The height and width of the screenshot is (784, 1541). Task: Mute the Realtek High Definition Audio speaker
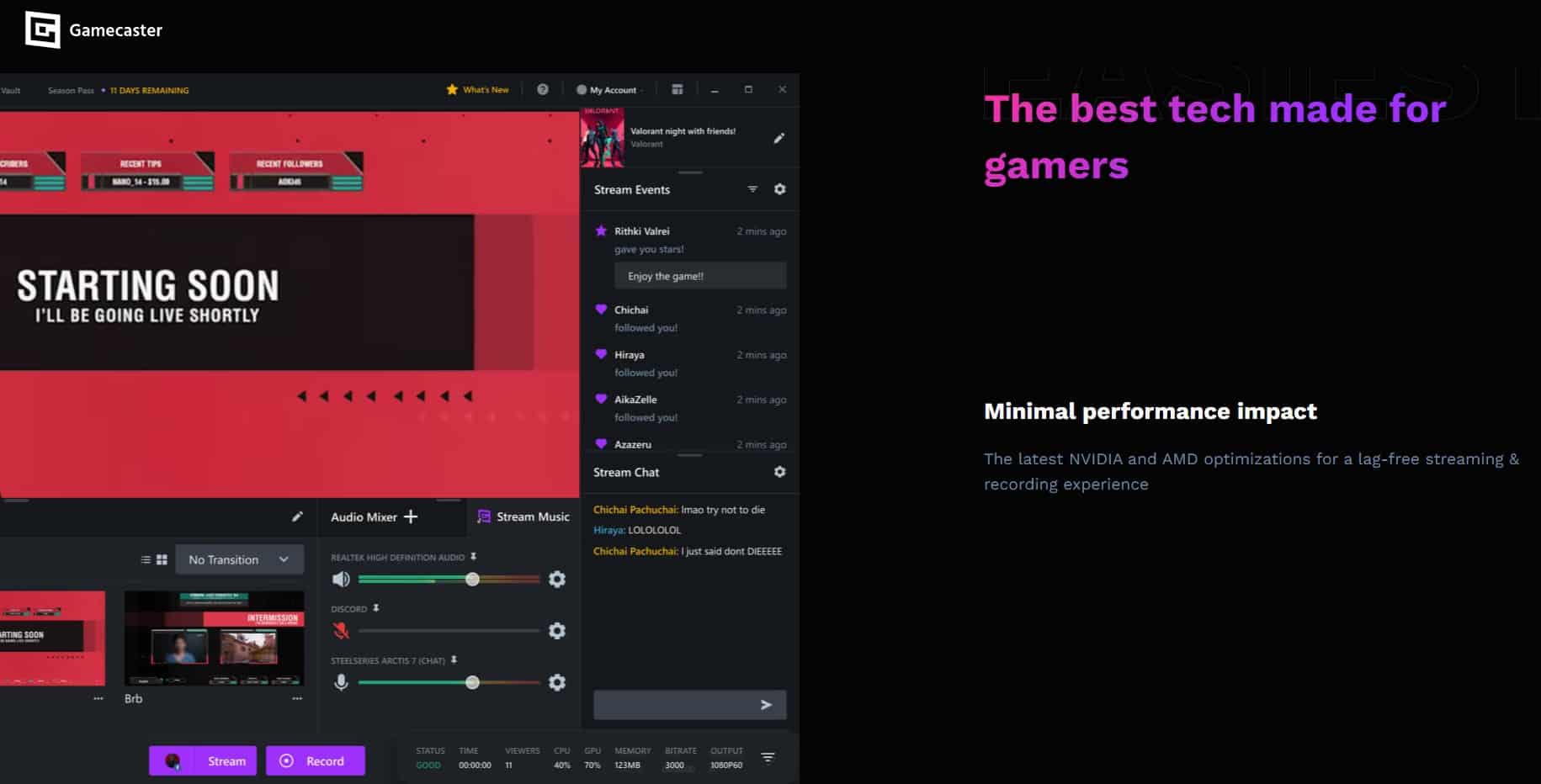341,579
